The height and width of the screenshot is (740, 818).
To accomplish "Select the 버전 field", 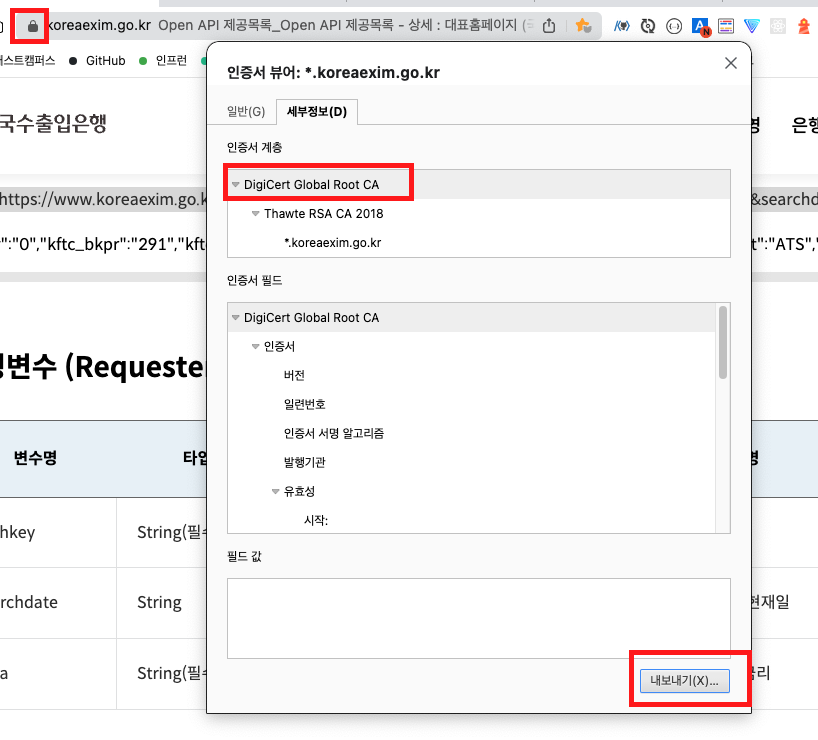I will (294, 375).
